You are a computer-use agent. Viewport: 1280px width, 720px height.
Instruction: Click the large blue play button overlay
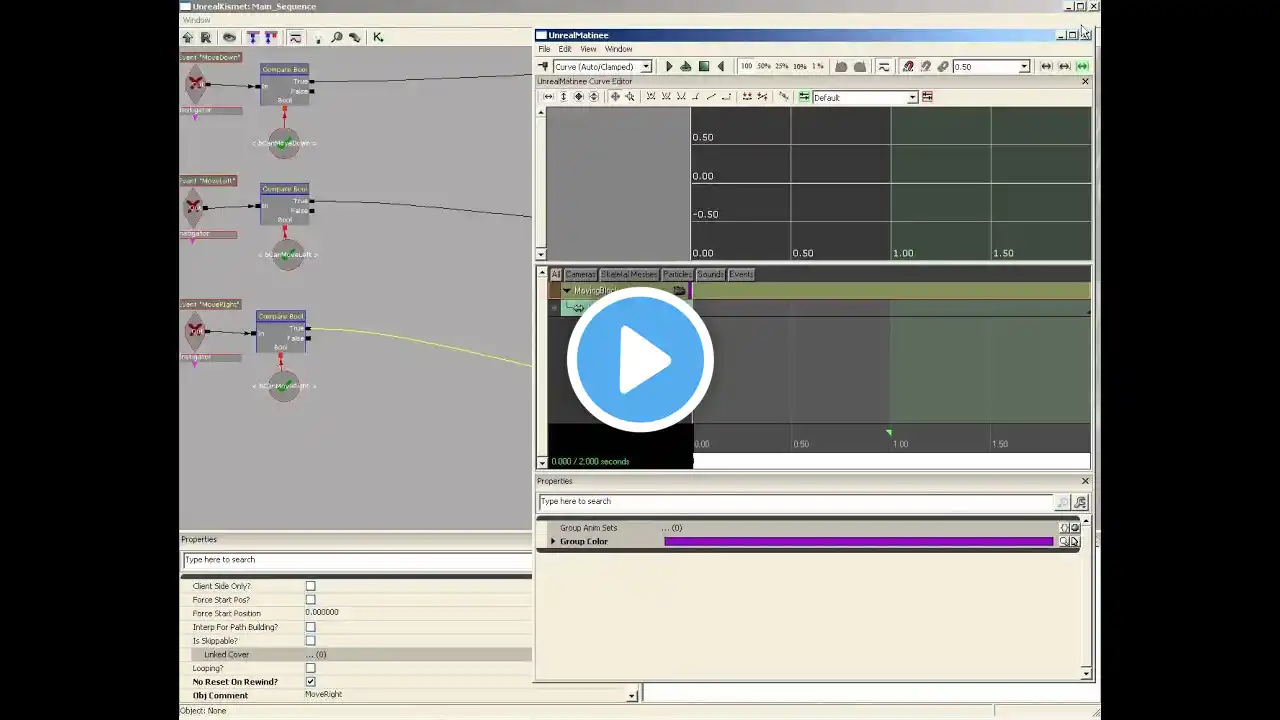[x=640, y=360]
